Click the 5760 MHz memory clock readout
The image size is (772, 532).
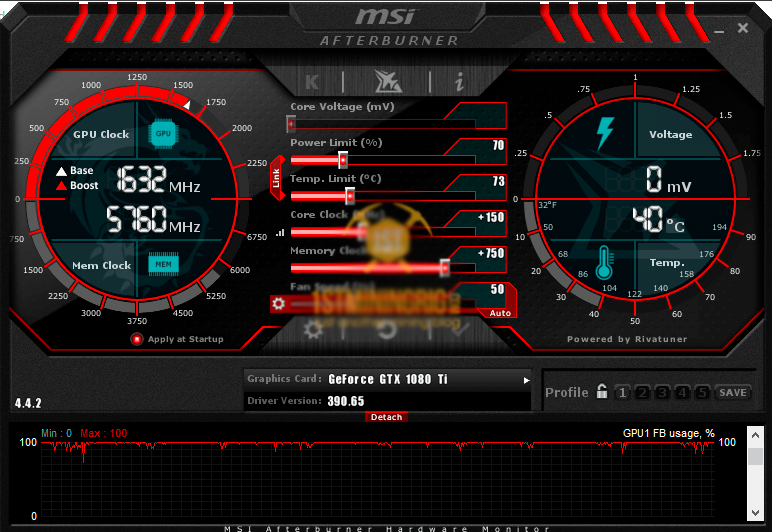click(x=154, y=219)
